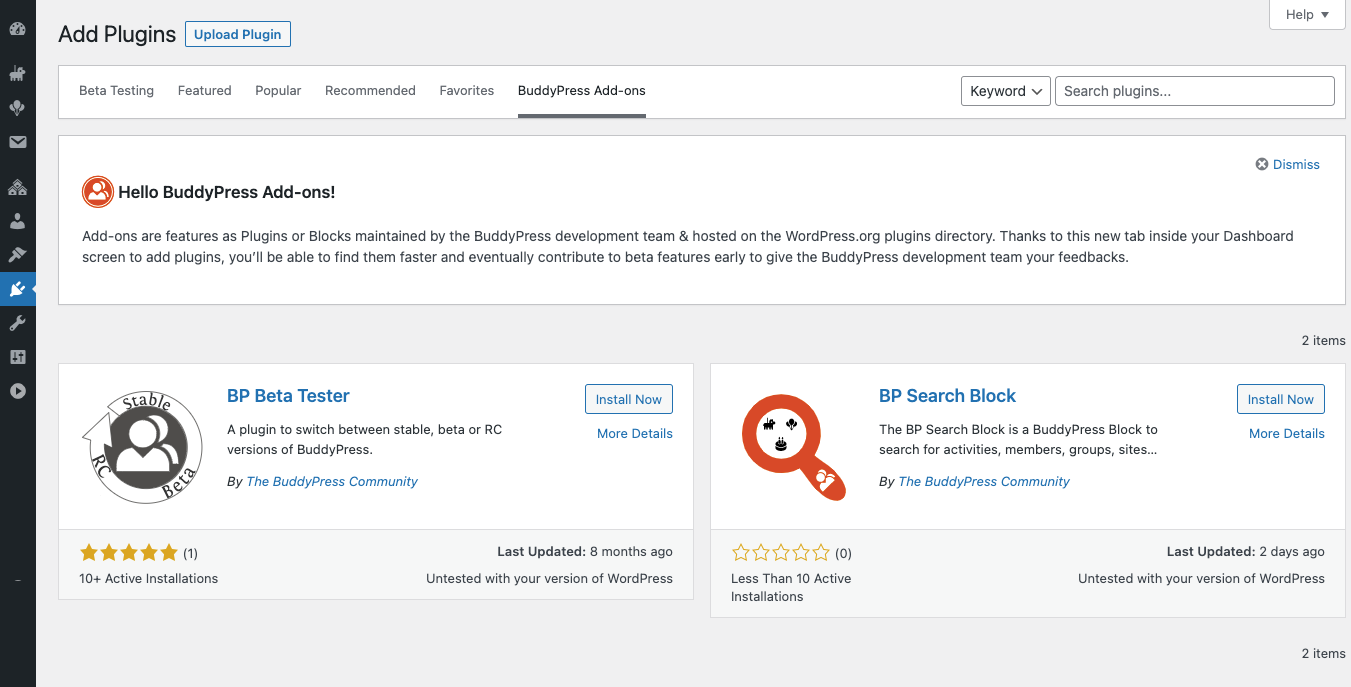
Task: Select the Favorites tab
Action: tap(466, 91)
